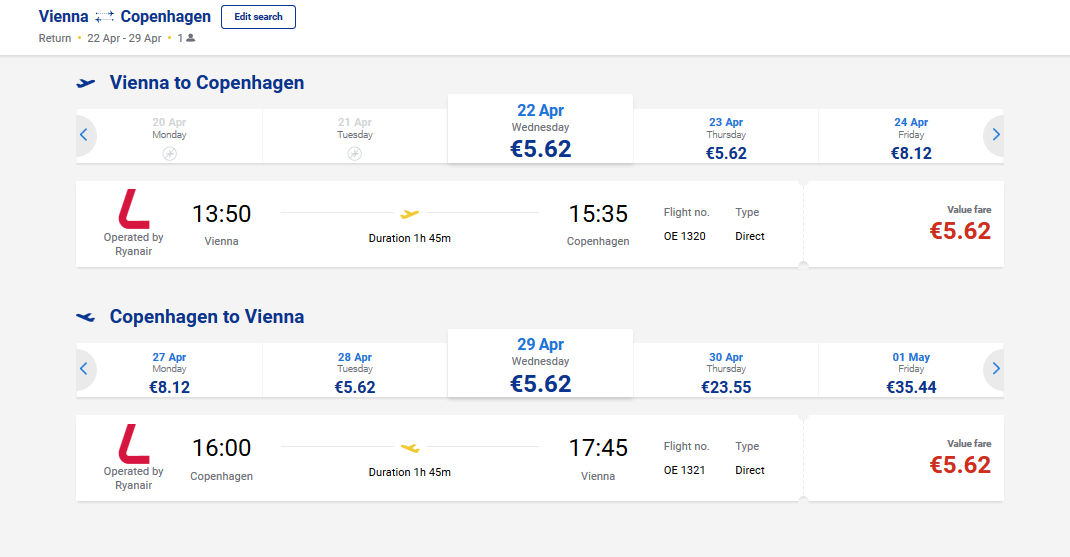Select 30 Apr Thursday €23.55 return tab
The height and width of the screenshot is (557, 1070).
(725, 370)
